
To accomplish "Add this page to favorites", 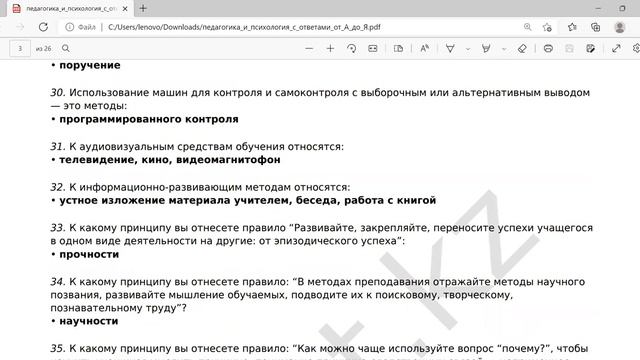I will coord(547,27).
